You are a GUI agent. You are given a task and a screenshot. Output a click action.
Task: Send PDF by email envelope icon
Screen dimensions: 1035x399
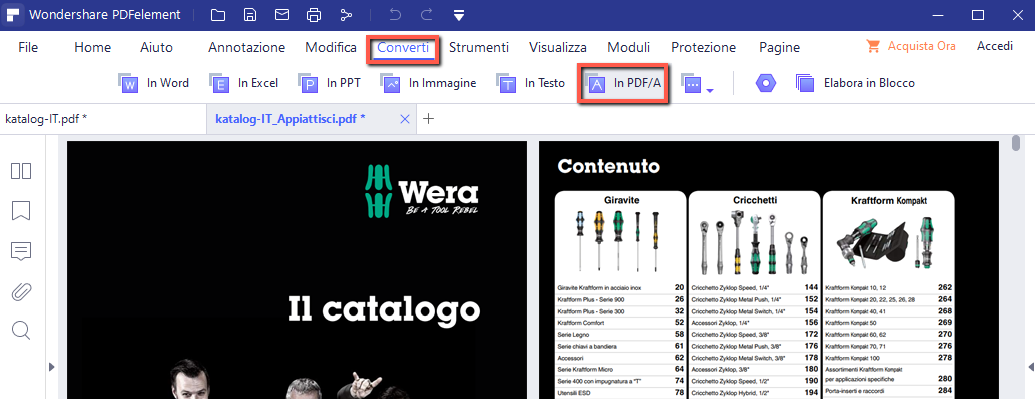(282, 15)
